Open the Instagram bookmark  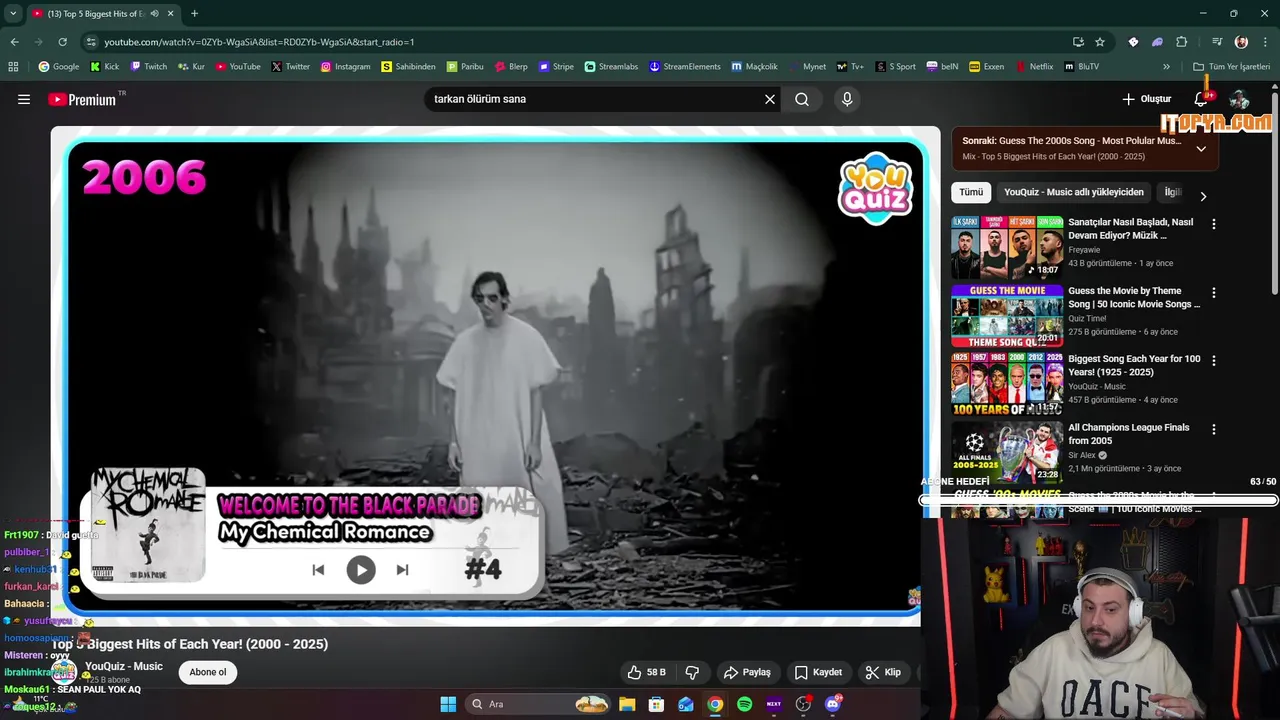pyautogui.click(x=345, y=67)
